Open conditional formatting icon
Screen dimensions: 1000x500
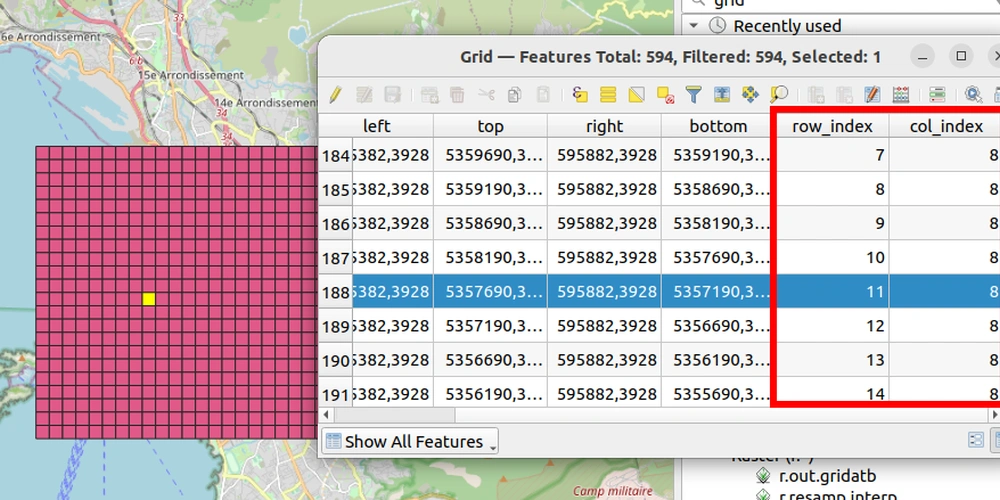point(937,95)
